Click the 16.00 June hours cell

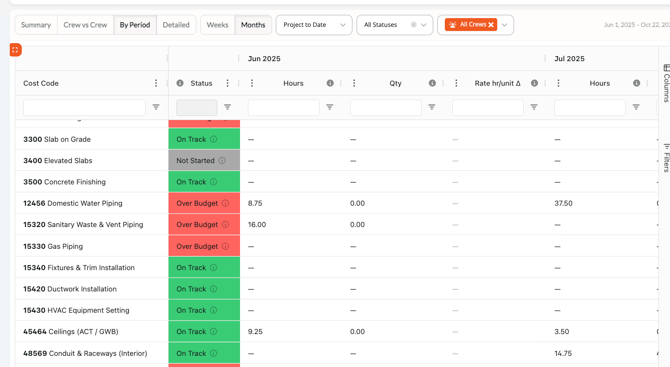coord(257,225)
